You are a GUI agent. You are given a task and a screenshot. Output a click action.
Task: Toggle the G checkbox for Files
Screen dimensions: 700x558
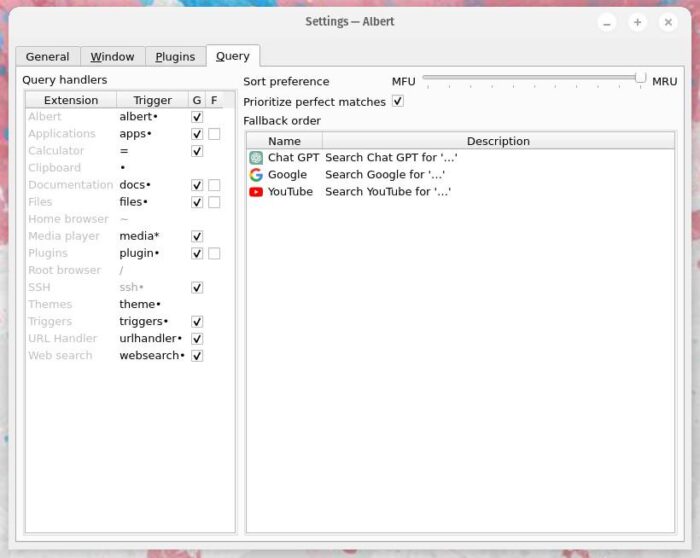coord(197,202)
